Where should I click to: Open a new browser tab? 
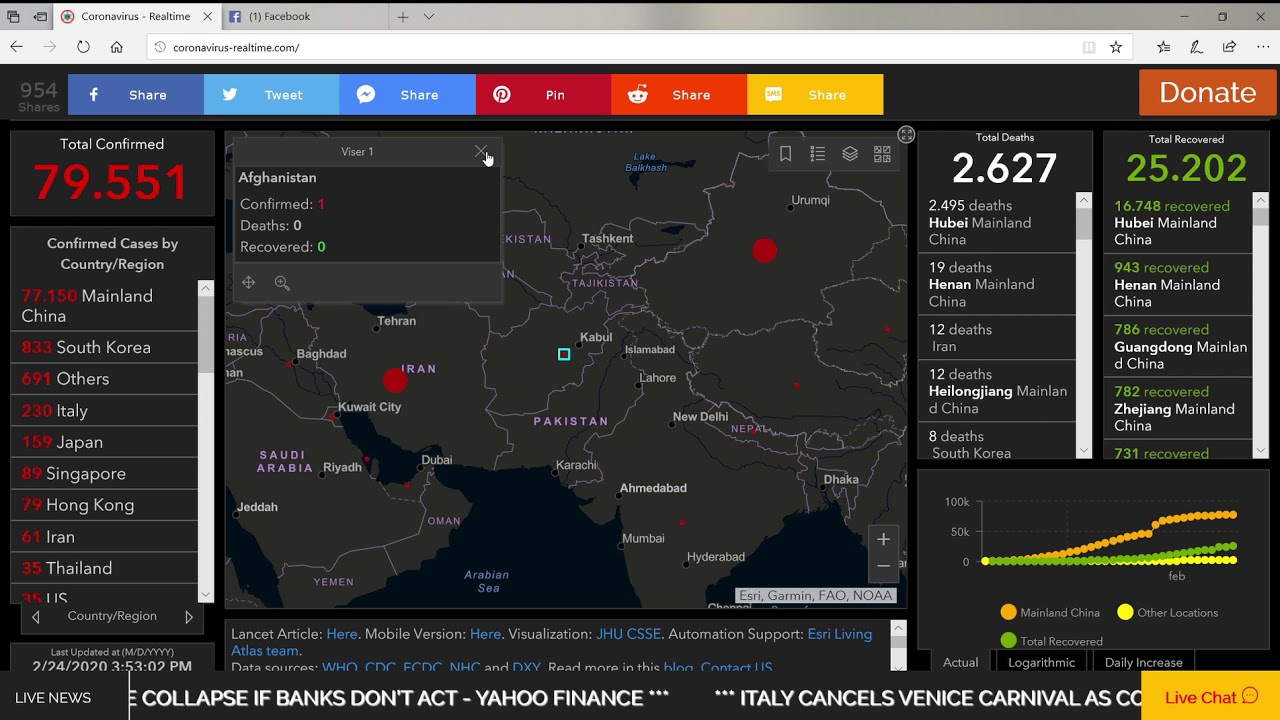coord(402,17)
